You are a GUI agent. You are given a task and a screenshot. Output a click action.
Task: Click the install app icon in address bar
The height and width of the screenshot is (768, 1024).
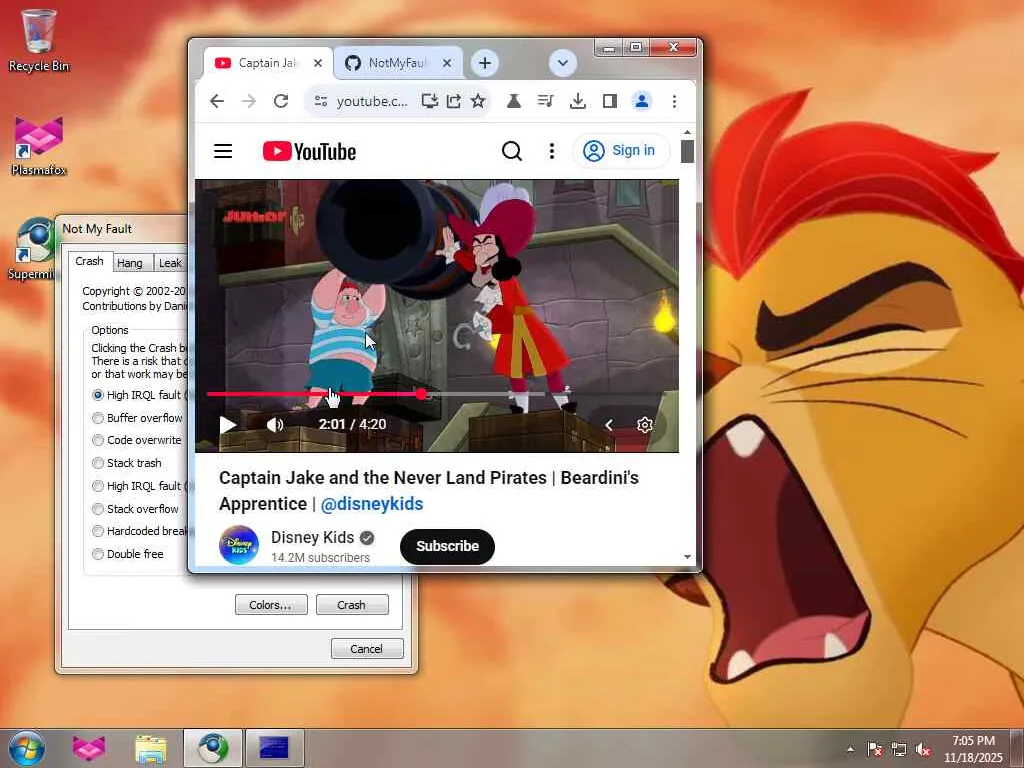pos(429,101)
